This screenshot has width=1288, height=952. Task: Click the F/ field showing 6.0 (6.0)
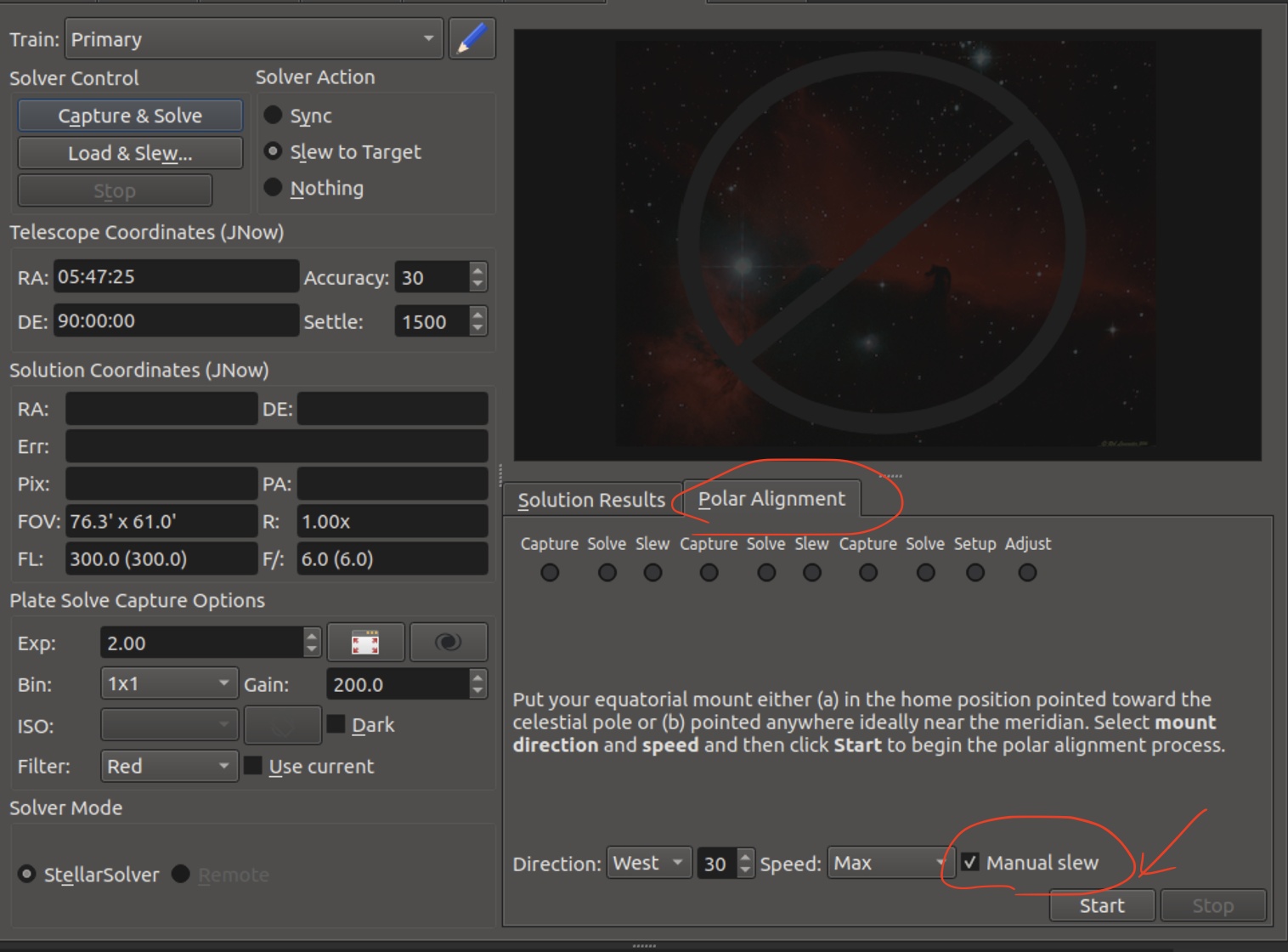(393, 558)
